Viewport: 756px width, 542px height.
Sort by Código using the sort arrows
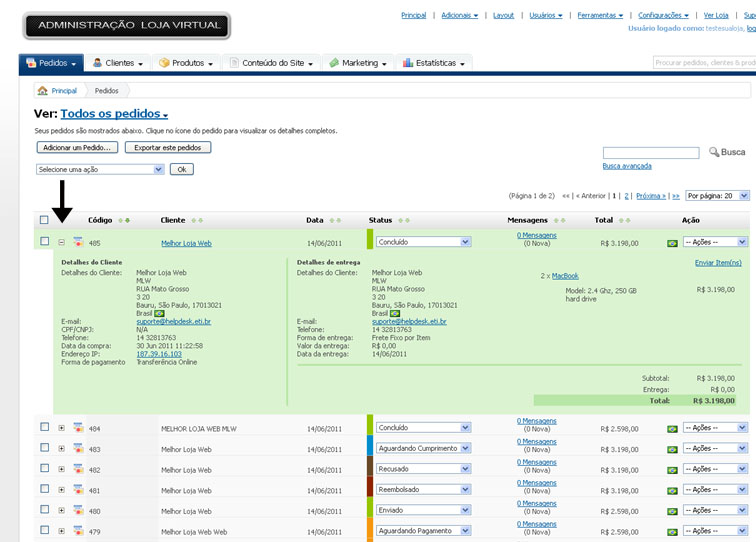pos(124,220)
